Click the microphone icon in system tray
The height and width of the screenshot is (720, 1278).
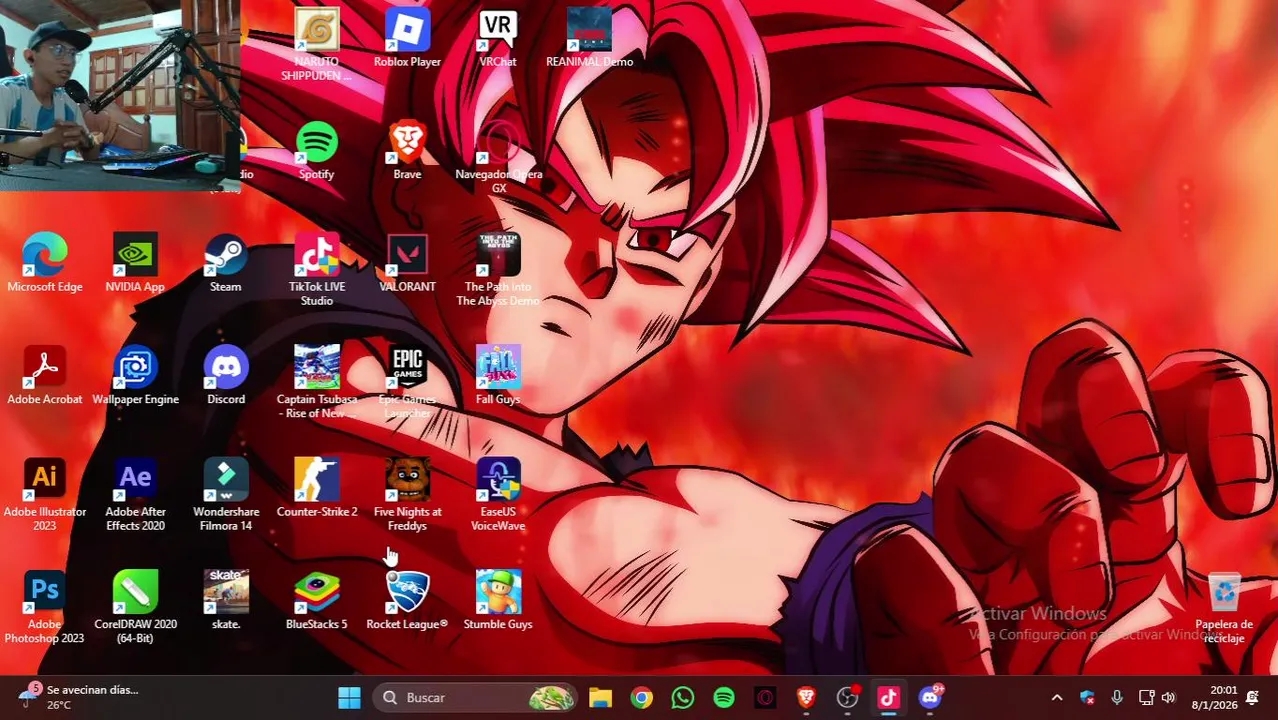pyautogui.click(x=1117, y=697)
